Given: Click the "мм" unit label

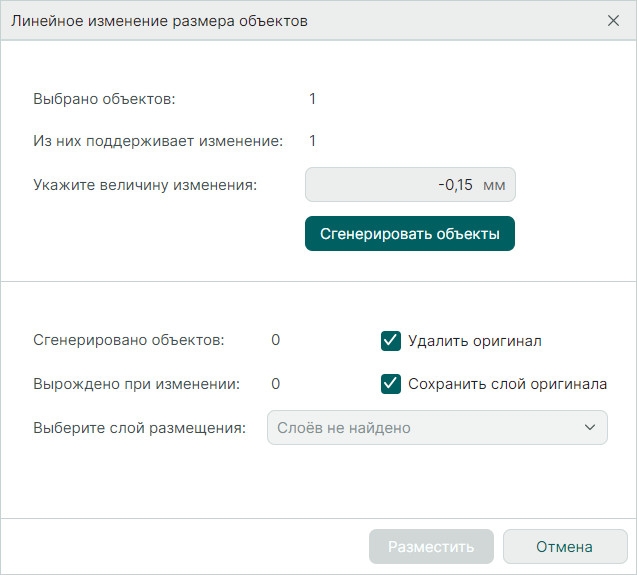Looking at the screenshot, I should [x=494, y=185].
